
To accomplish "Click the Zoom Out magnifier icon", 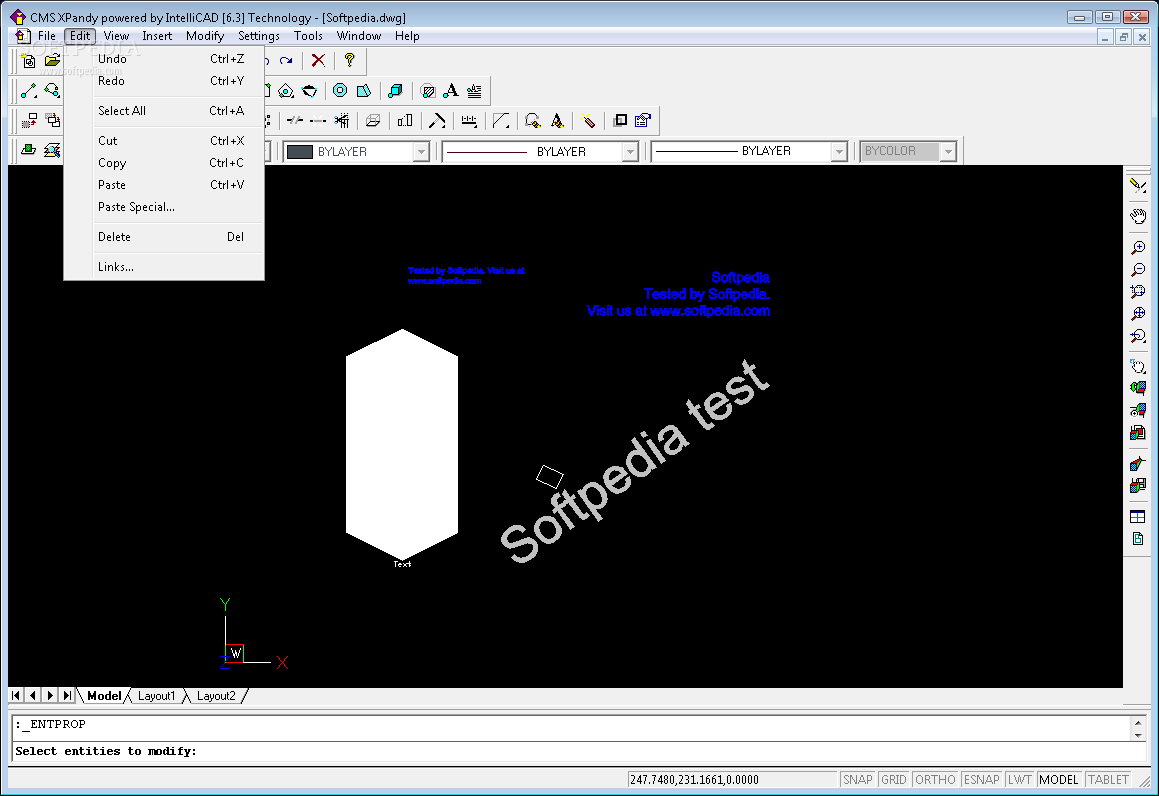I will (1138, 270).
